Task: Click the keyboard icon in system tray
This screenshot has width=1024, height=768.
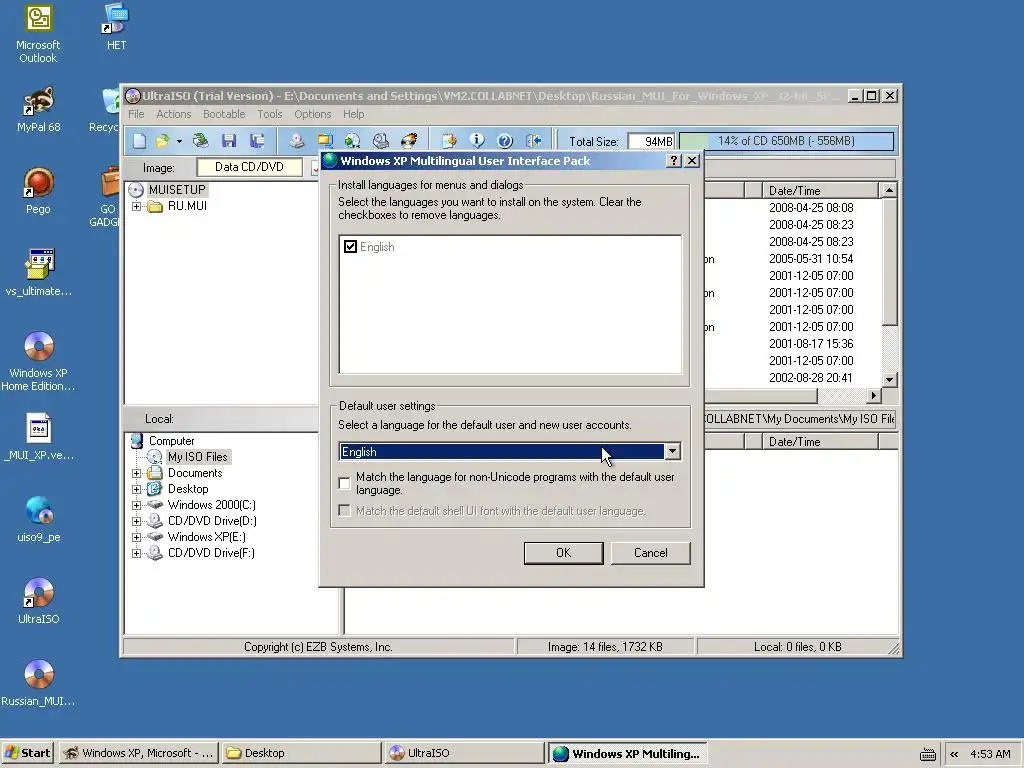Action: (928, 754)
